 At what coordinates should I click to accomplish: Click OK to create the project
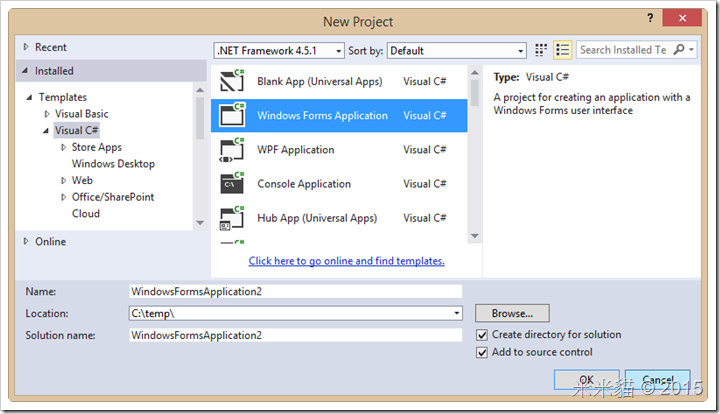(586, 380)
